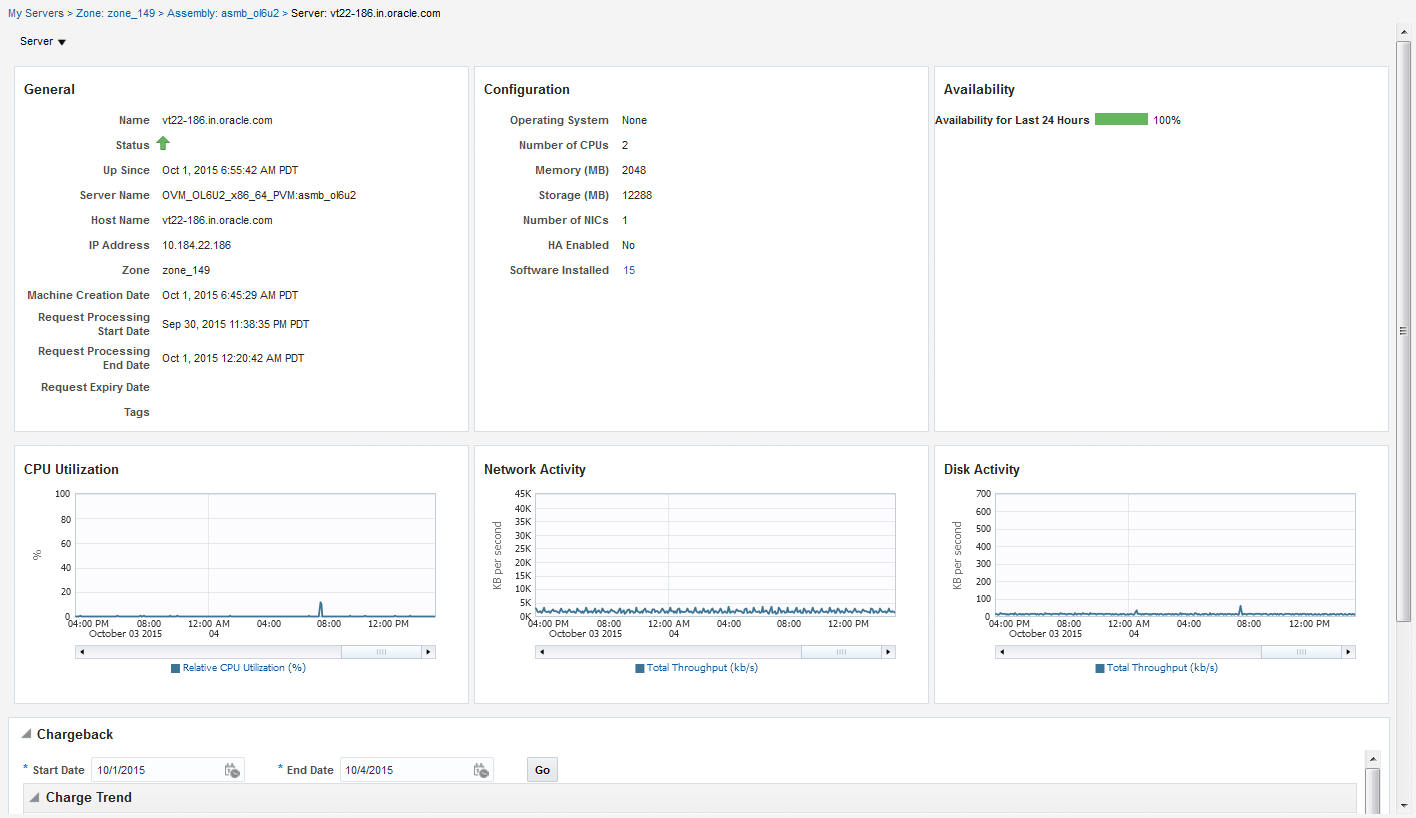
Task: Click the Disk Activity chart scrollbar thumb
Action: point(1301,652)
